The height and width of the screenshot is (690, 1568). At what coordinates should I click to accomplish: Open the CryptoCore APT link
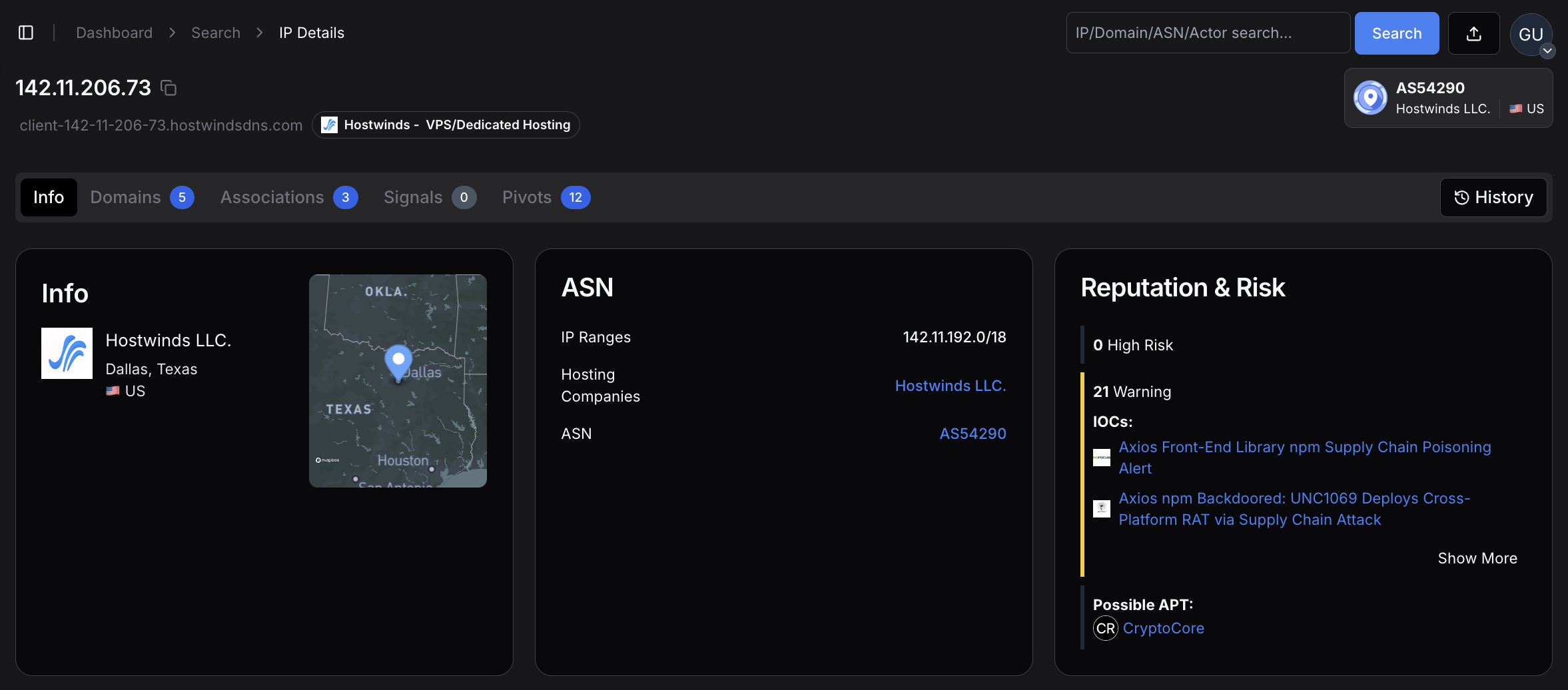point(1163,628)
